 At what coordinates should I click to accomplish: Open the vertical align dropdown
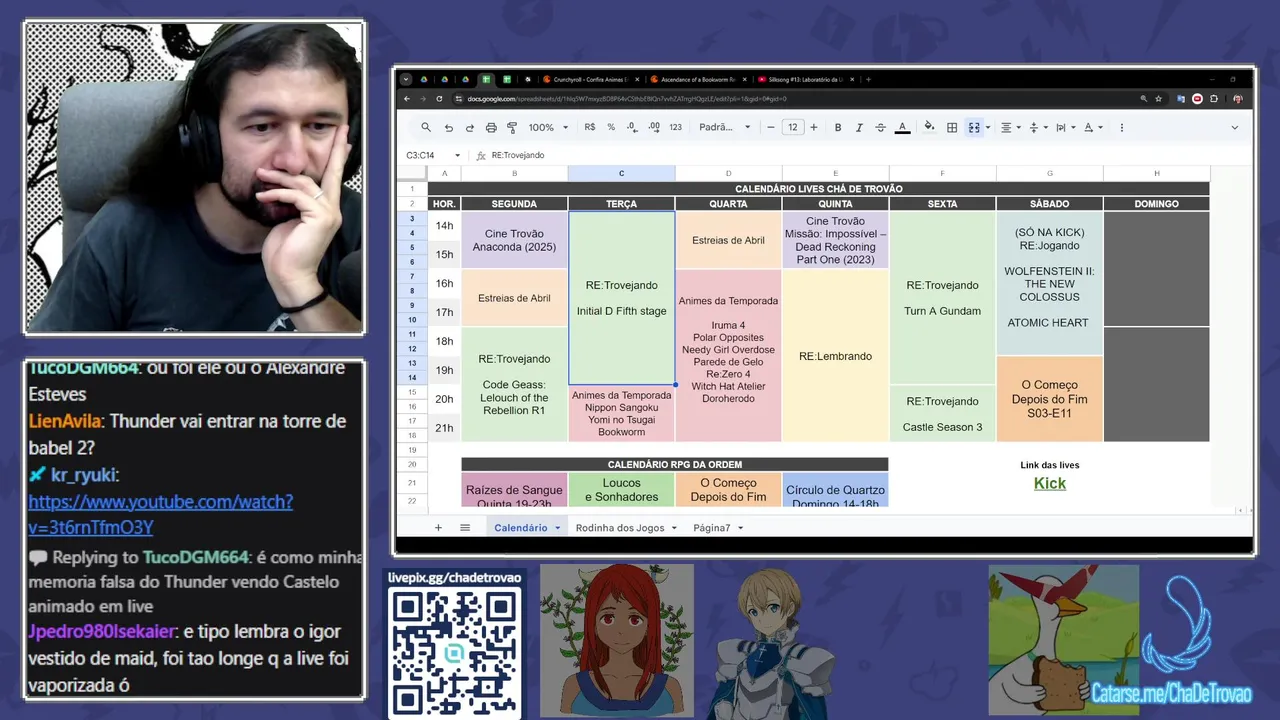point(1038,128)
